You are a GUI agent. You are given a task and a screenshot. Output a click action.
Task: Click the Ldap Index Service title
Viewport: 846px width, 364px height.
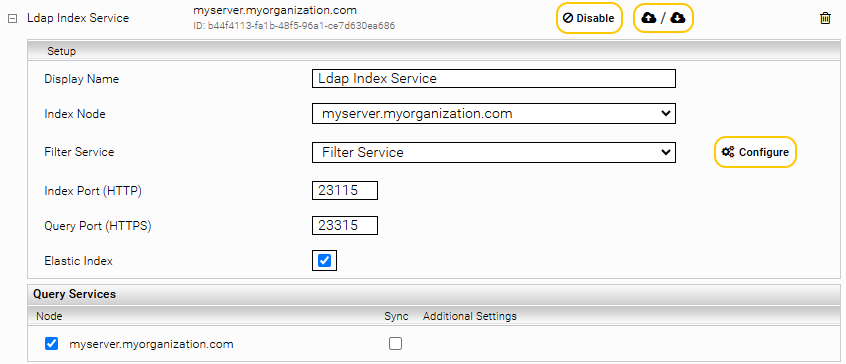pyautogui.click(x=78, y=18)
